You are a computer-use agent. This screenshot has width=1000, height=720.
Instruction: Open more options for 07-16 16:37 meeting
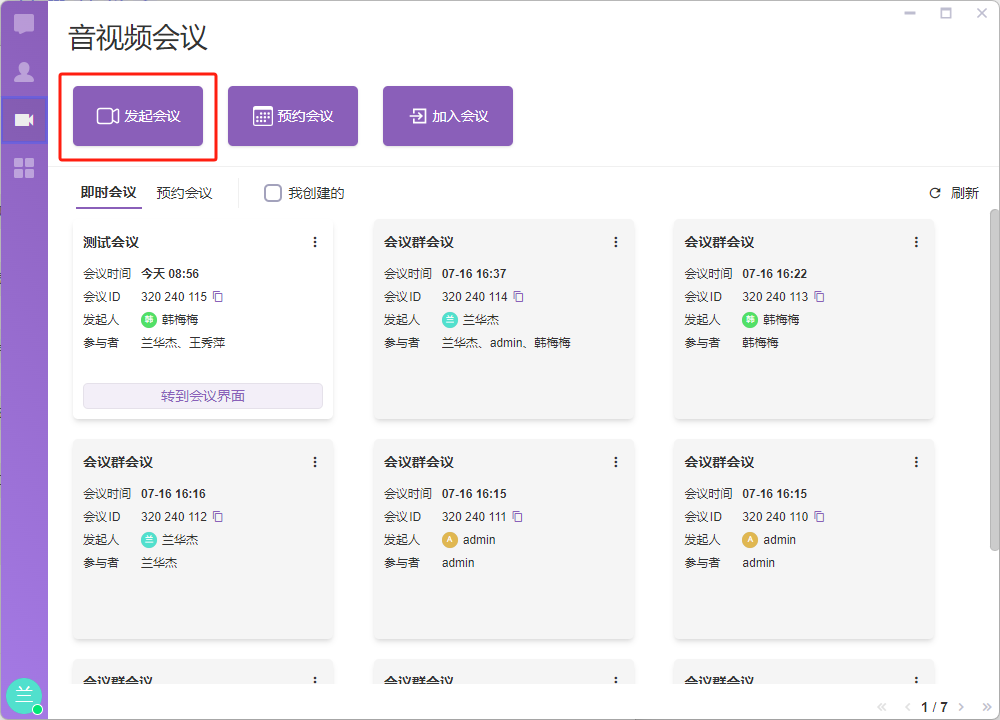(616, 242)
